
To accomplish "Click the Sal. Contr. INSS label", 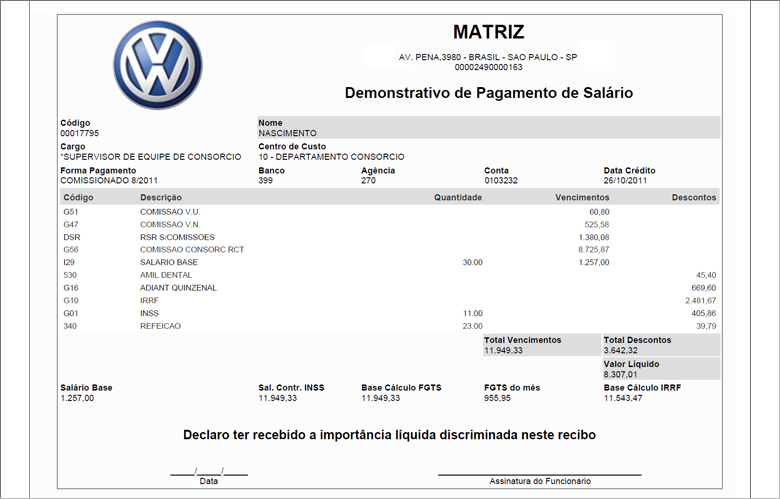I will point(291,388).
